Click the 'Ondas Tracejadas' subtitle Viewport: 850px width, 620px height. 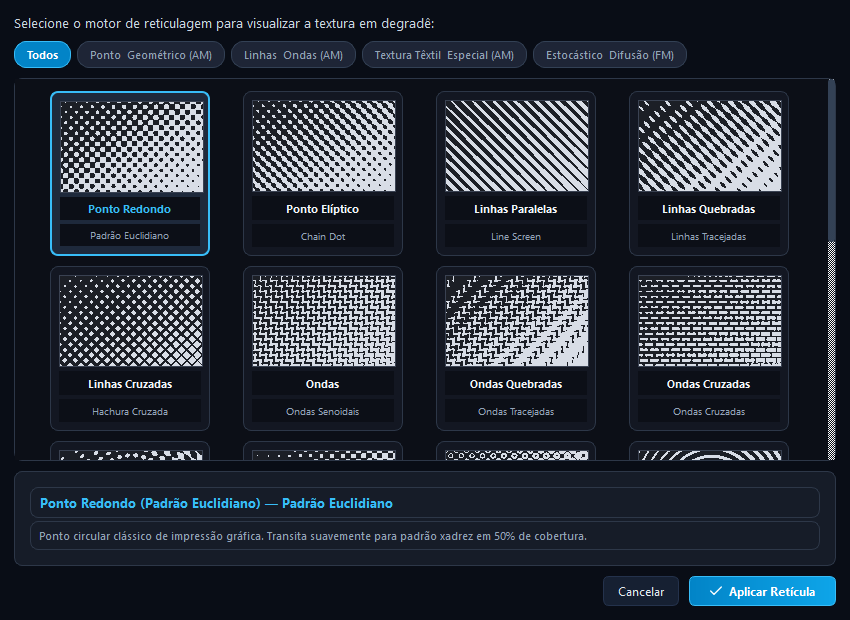516,412
